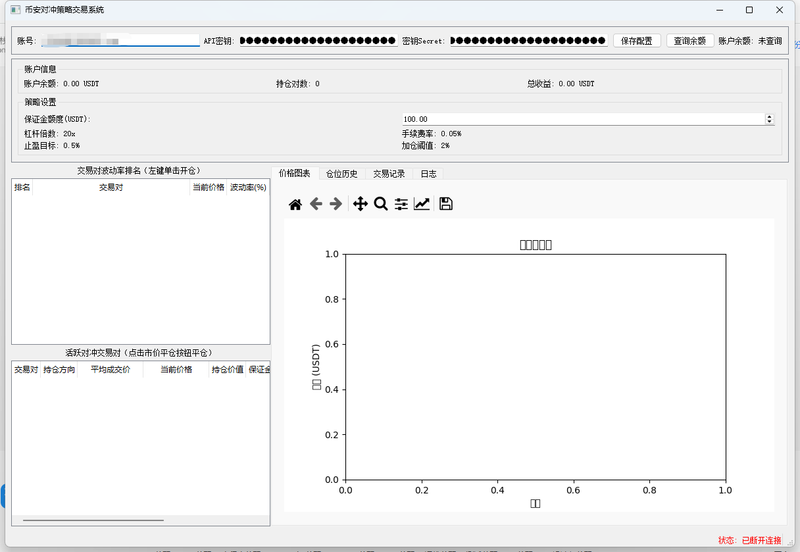The image size is (800, 552).
Task: Sort by 波动率(%) column header
Action: point(248,187)
